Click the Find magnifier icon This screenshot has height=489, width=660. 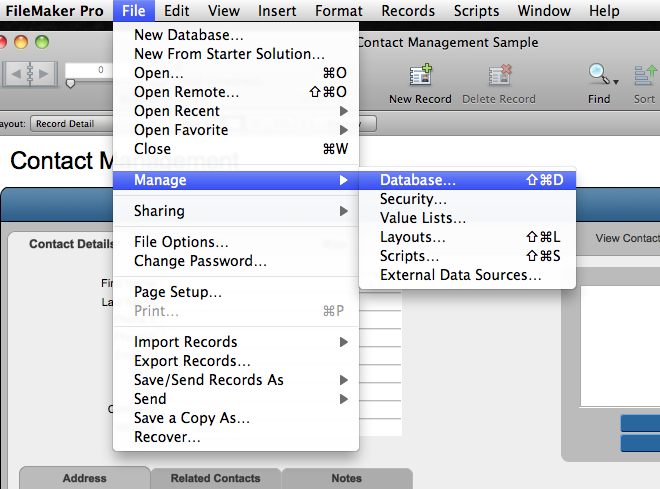599,74
